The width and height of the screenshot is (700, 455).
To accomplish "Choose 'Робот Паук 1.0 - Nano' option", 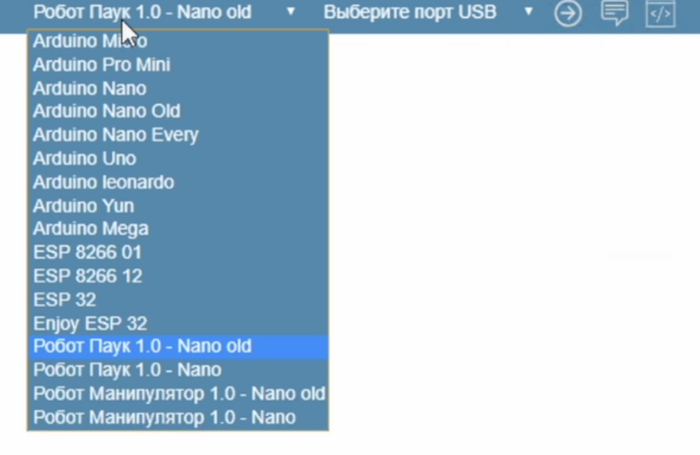I will coord(127,370).
